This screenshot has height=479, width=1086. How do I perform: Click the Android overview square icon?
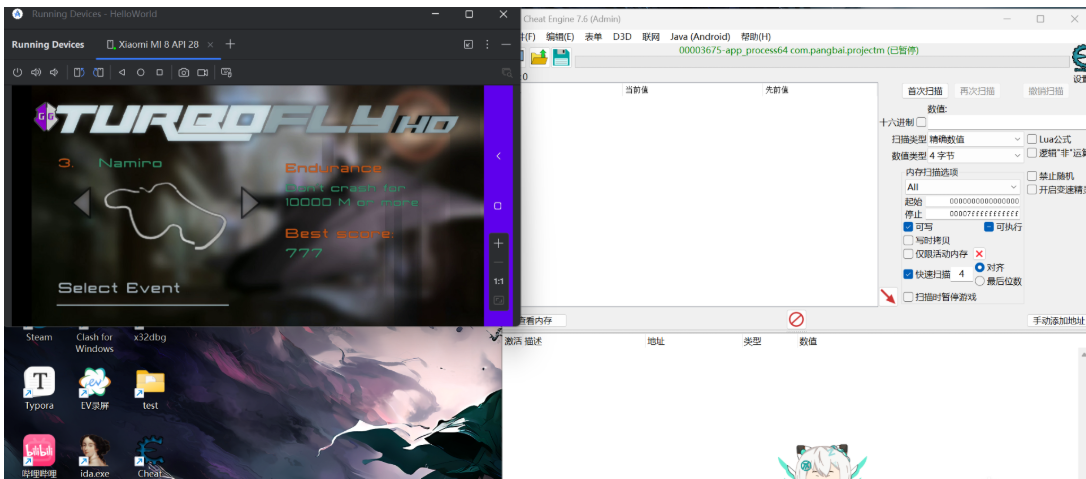tap(159, 72)
